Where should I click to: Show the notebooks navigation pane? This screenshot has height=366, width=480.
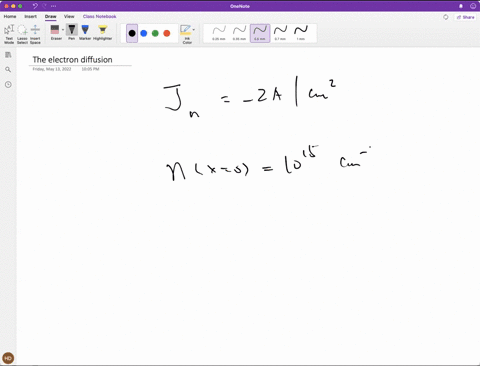(x=8, y=55)
